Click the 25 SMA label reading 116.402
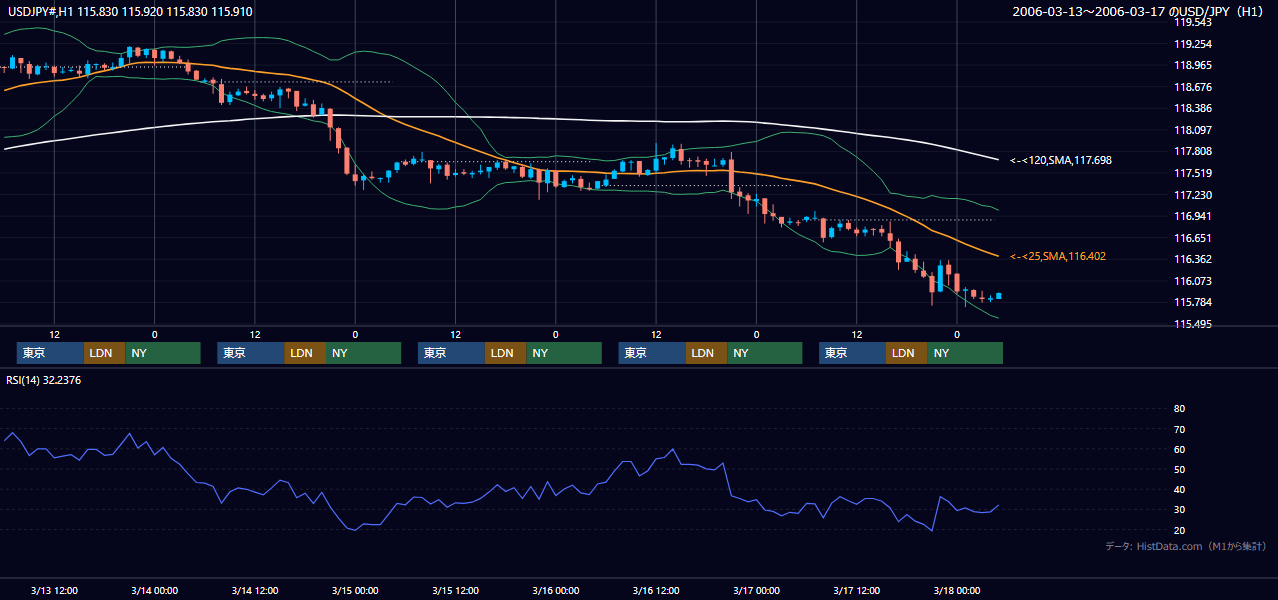Viewport: 1278px width, 600px height. (1058, 257)
